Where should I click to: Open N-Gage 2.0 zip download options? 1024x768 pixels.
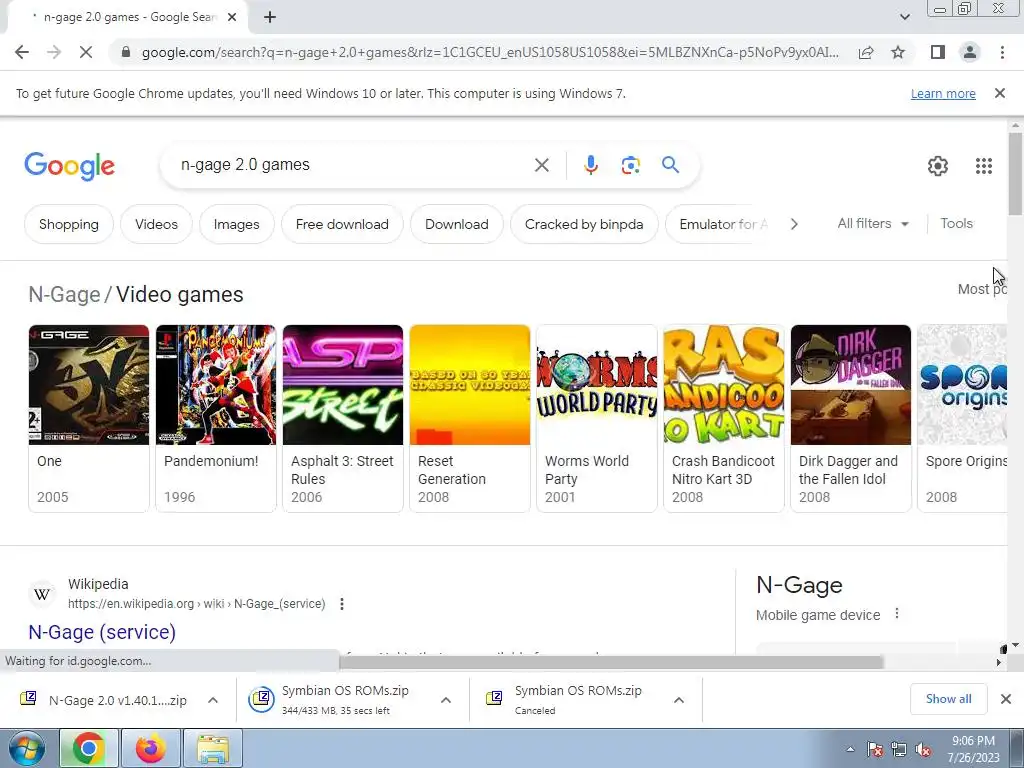click(213, 700)
